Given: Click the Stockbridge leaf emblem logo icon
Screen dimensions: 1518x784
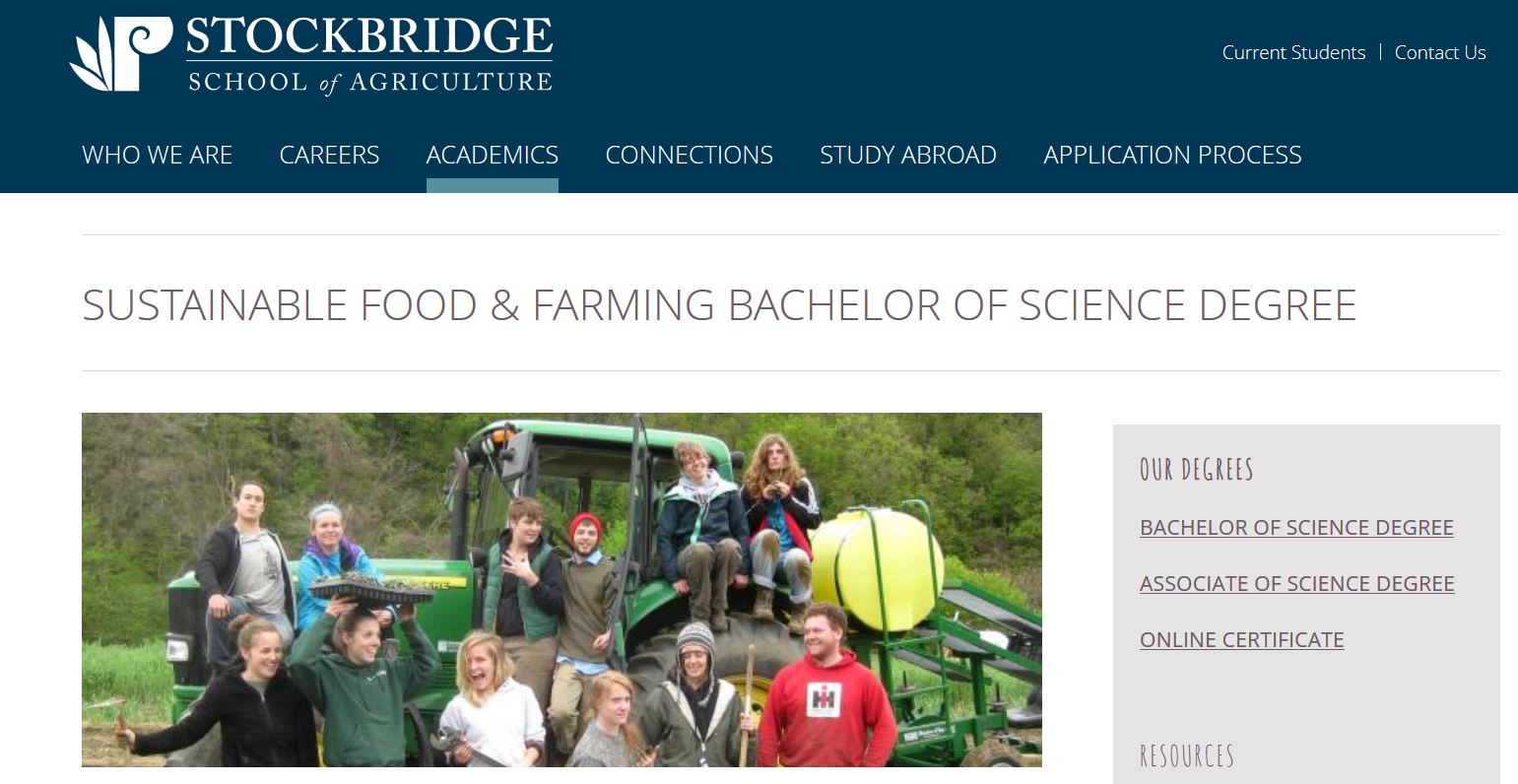Looking at the screenshot, I should 119,55.
